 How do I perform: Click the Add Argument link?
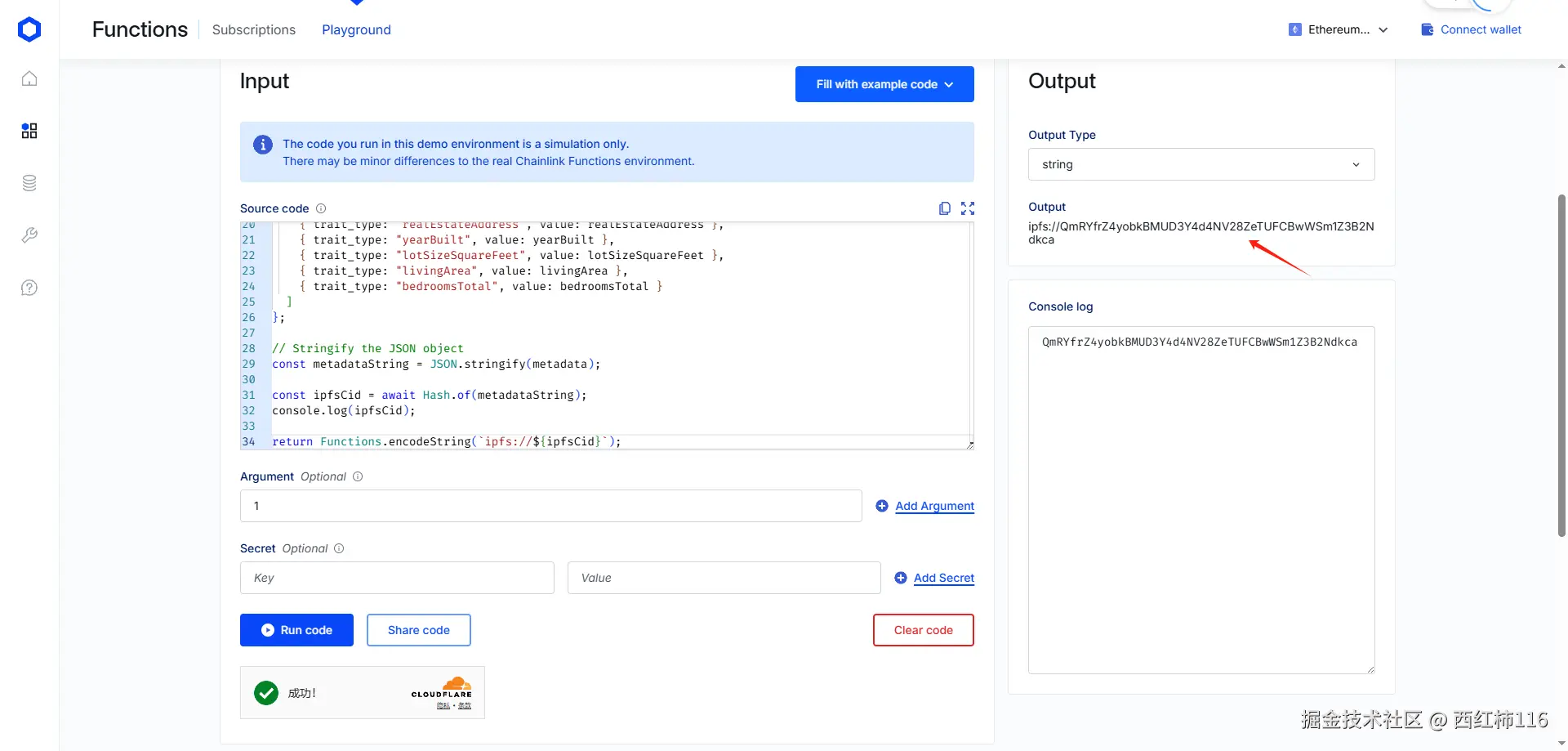934,506
